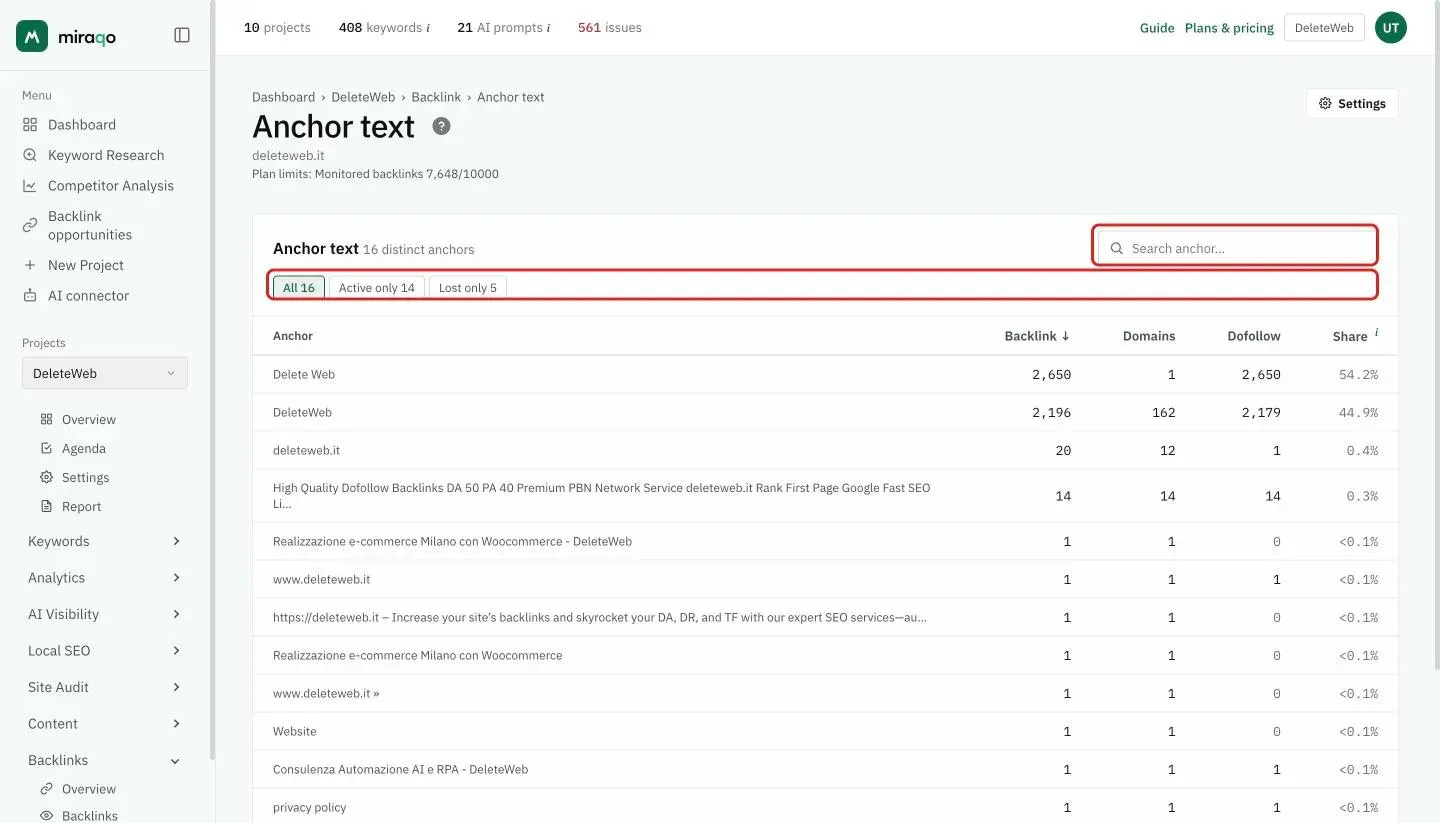Expand the Analytics section
Image resolution: width=1440 pixels, height=823 pixels.
(105, 578)
